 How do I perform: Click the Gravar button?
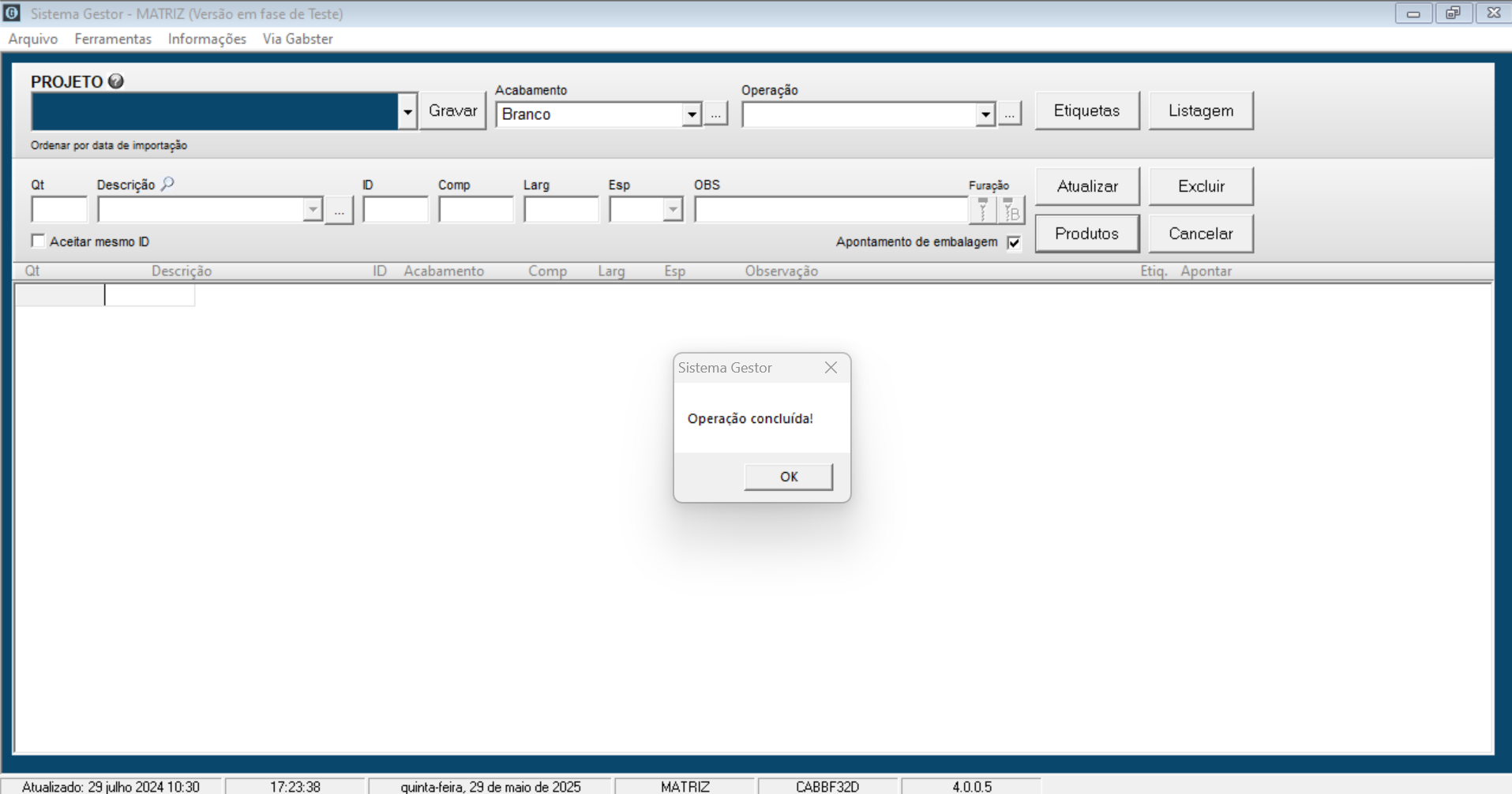coord(452,110)
